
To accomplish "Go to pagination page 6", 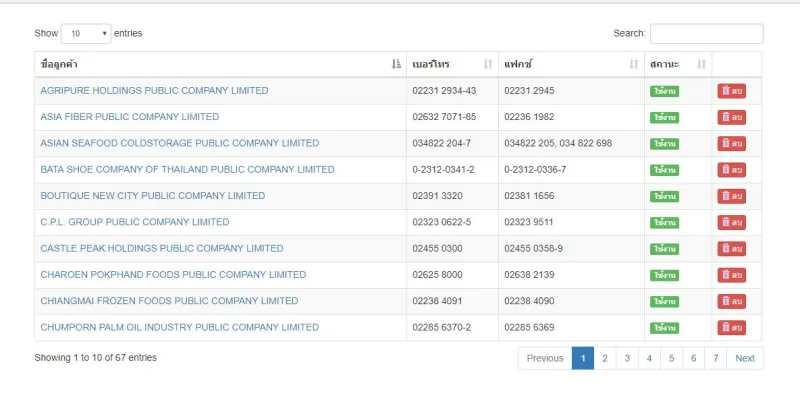I will tap(693, 358).
